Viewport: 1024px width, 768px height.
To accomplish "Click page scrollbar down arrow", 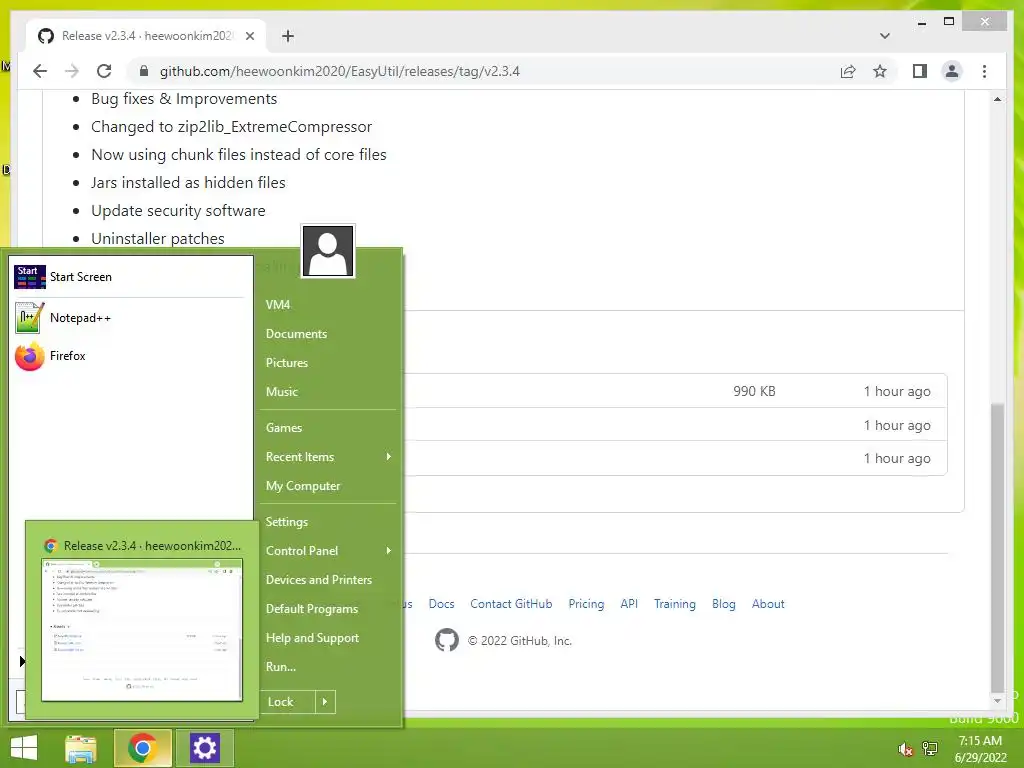I will click(x=997, y=701).
